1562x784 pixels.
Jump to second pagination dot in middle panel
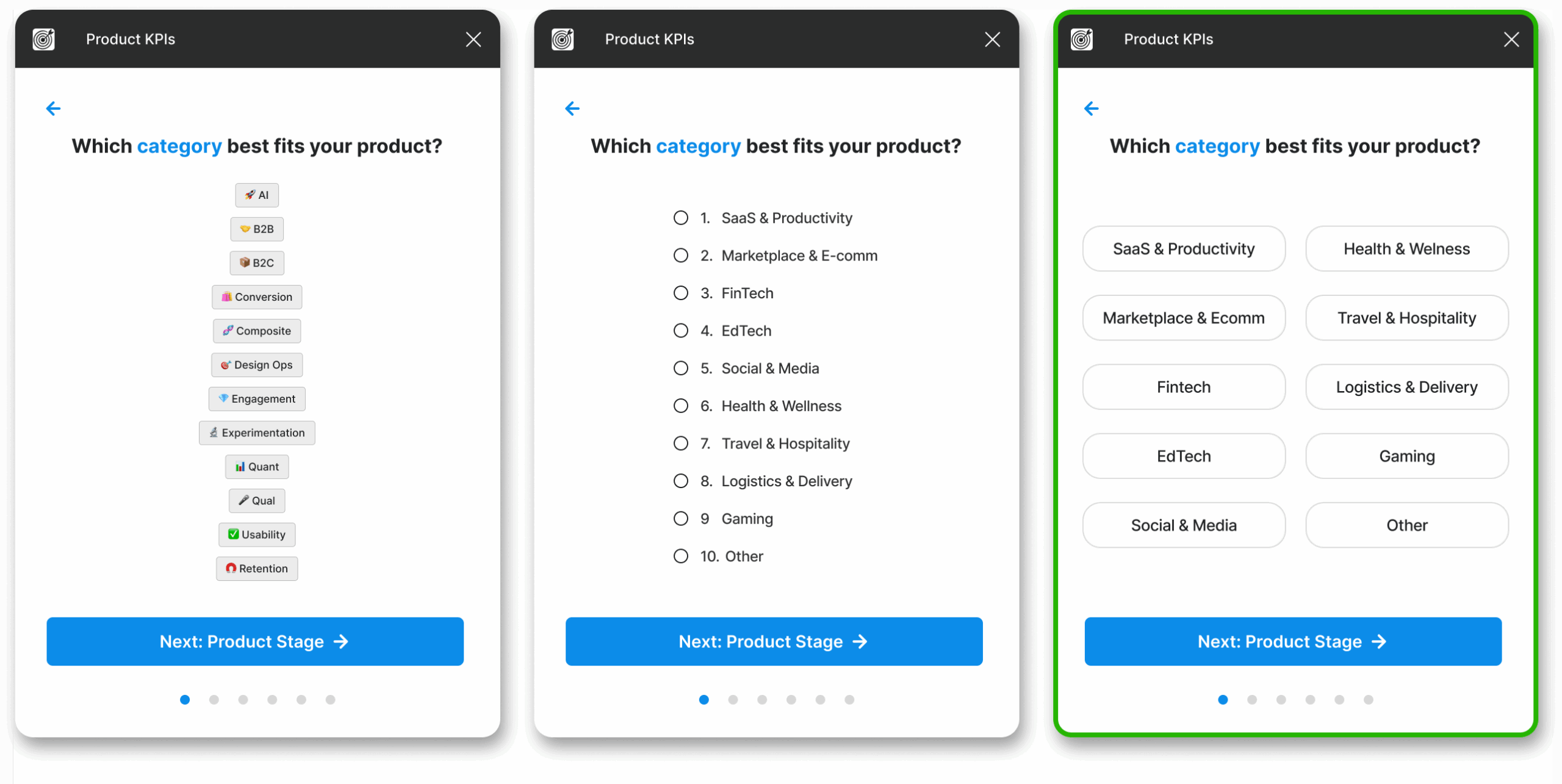pyautogui.click(x=733, y=700)
